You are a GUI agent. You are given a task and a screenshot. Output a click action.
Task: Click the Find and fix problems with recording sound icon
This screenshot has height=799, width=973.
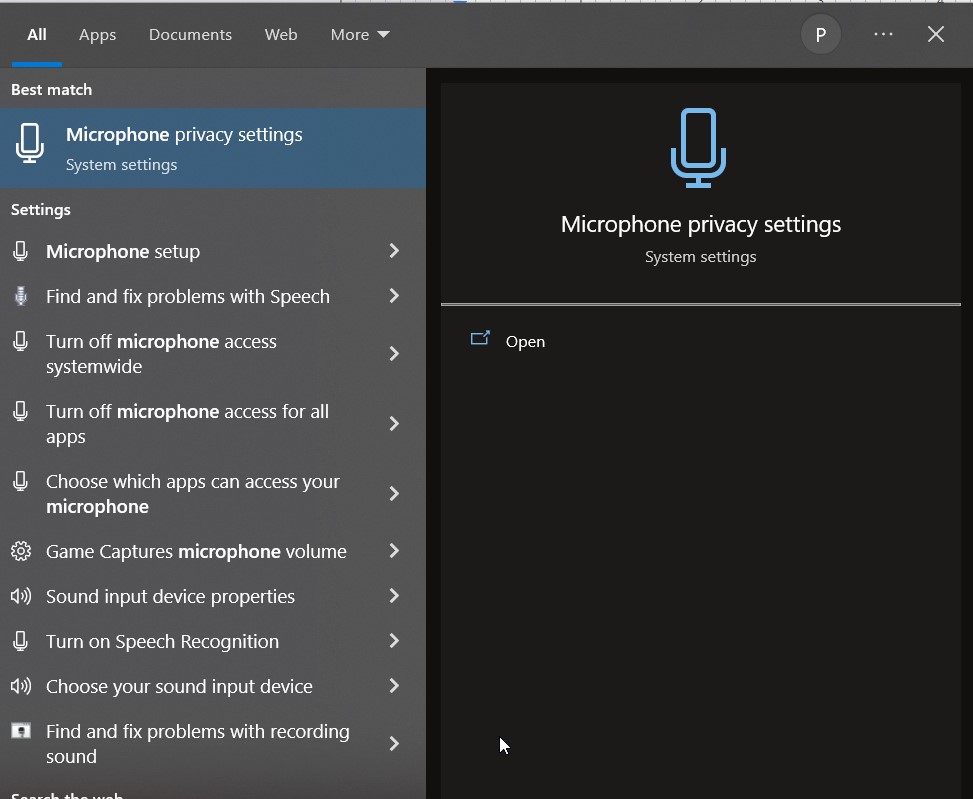(21, 731)
